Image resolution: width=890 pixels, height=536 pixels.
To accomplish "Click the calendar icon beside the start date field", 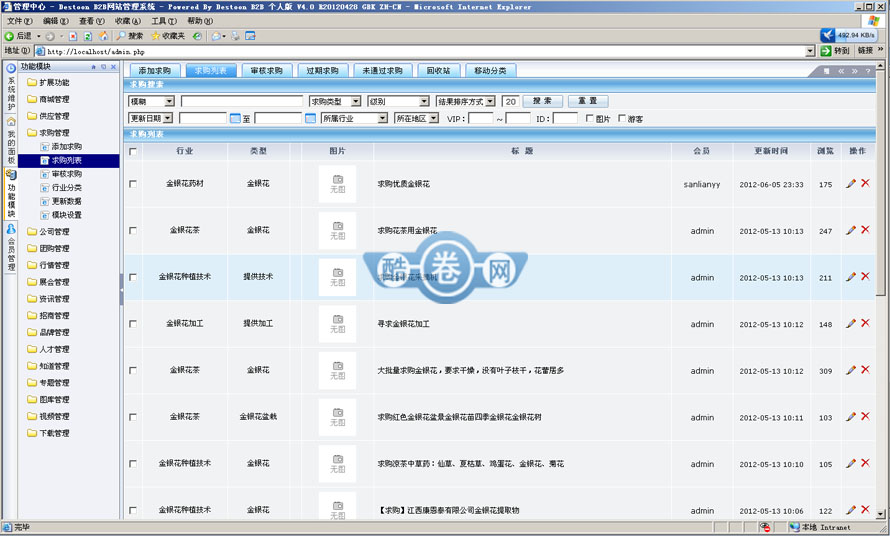I will coord(236,119).
